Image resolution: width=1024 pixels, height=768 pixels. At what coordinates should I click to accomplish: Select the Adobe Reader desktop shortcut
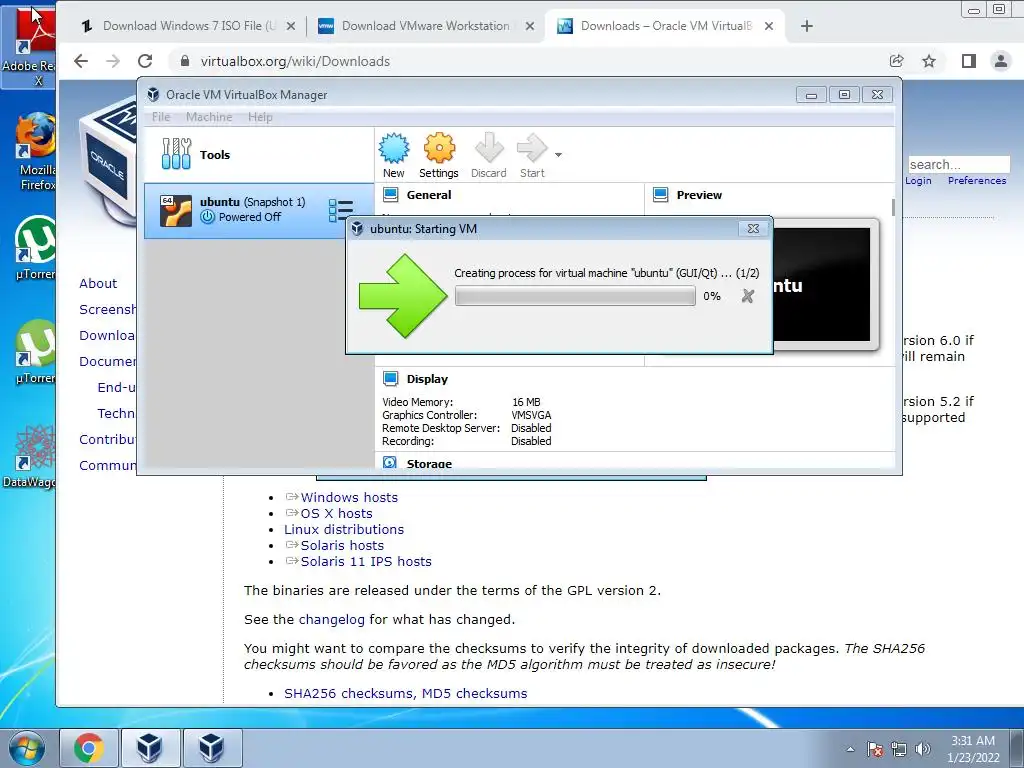[x=30, y=47]
